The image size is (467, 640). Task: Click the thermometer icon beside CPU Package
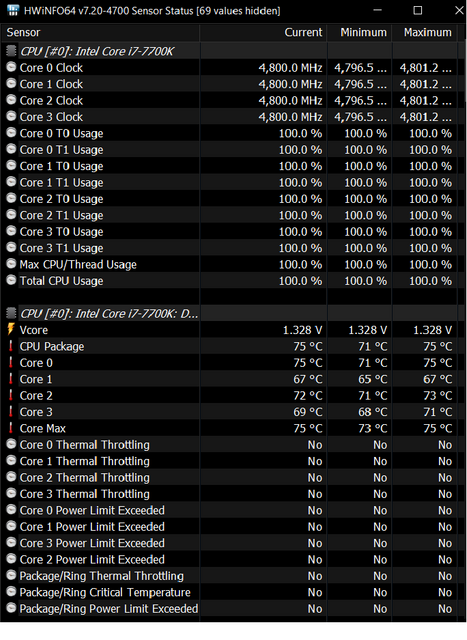[x=11, y=346]
